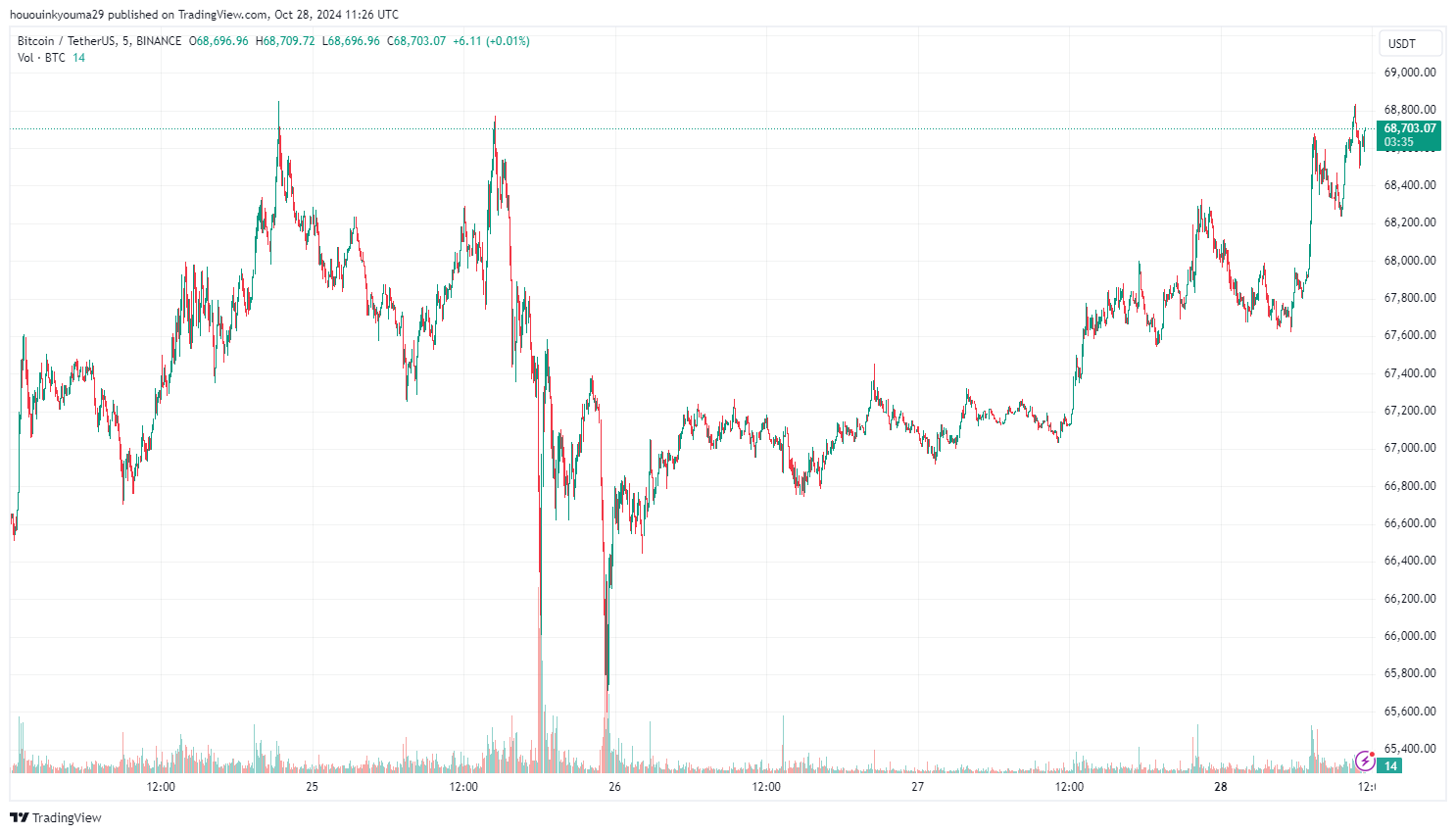
Task: Click the 67,000.00 price axis label
Action: pos(1410,448)
